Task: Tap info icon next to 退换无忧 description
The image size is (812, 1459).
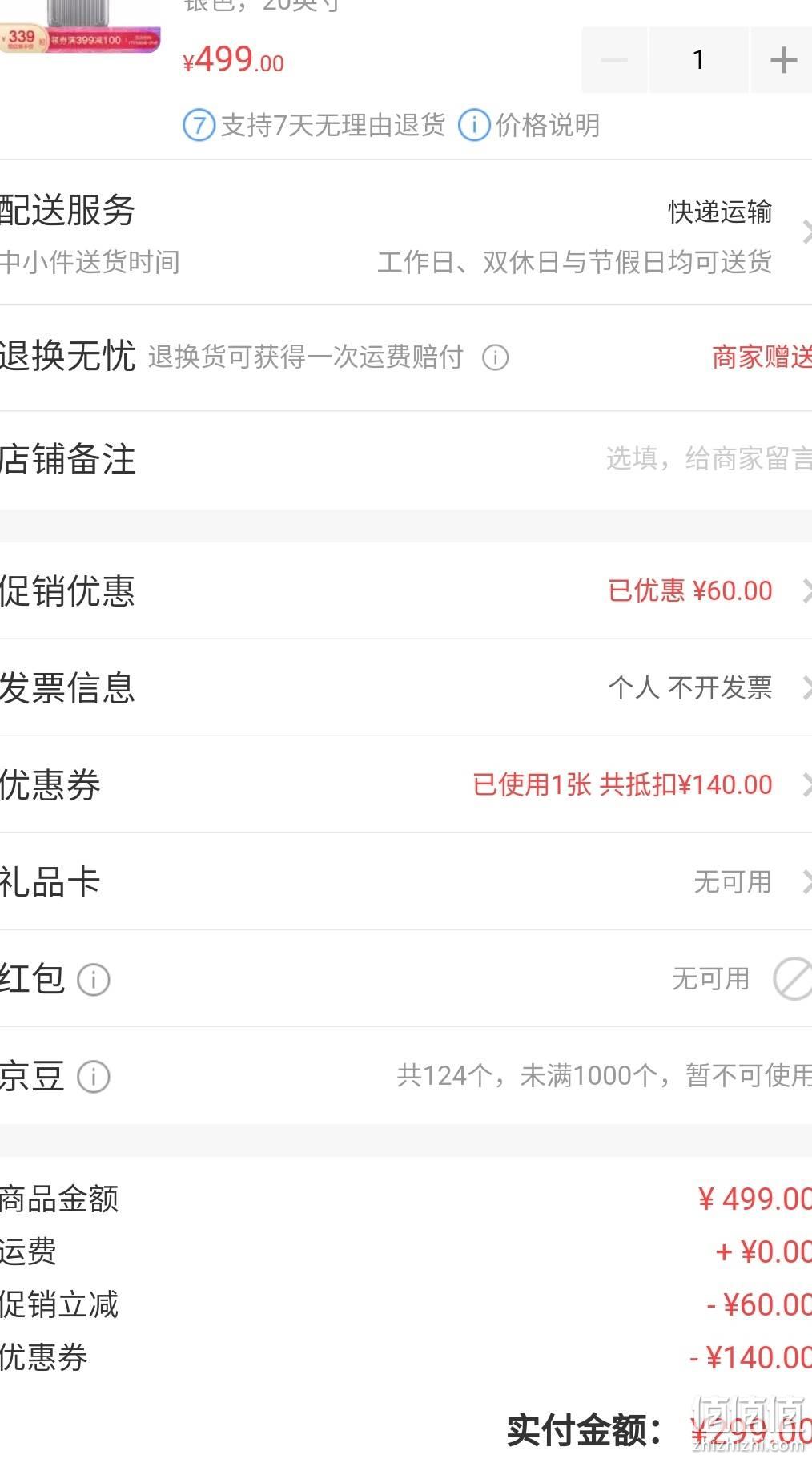Action: [x=496, y=357]
